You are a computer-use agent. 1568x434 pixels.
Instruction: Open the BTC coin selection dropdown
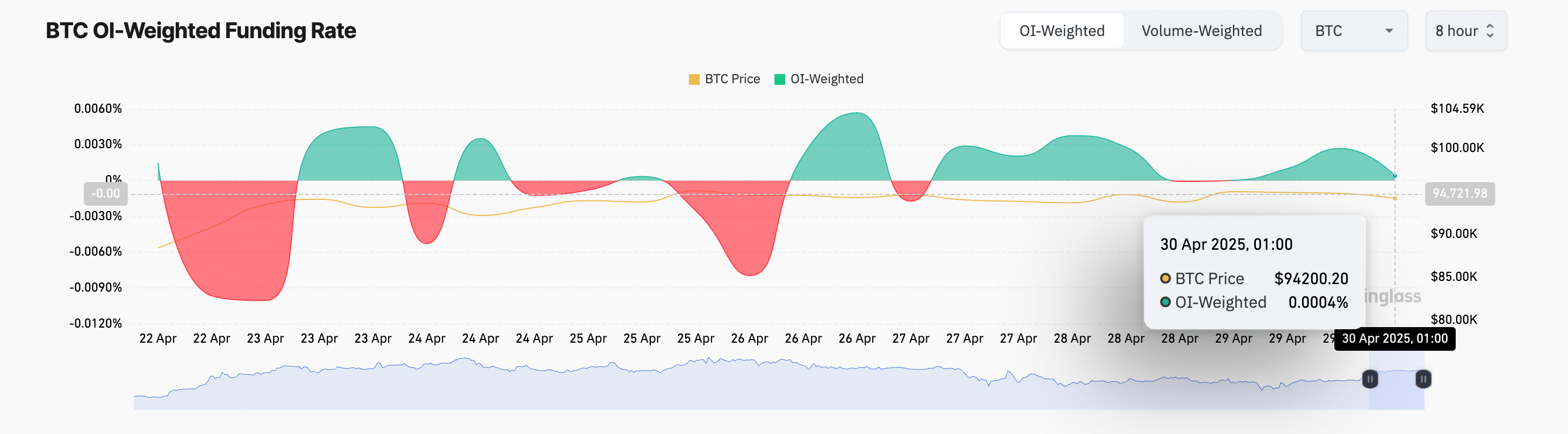pos(1354,31)
